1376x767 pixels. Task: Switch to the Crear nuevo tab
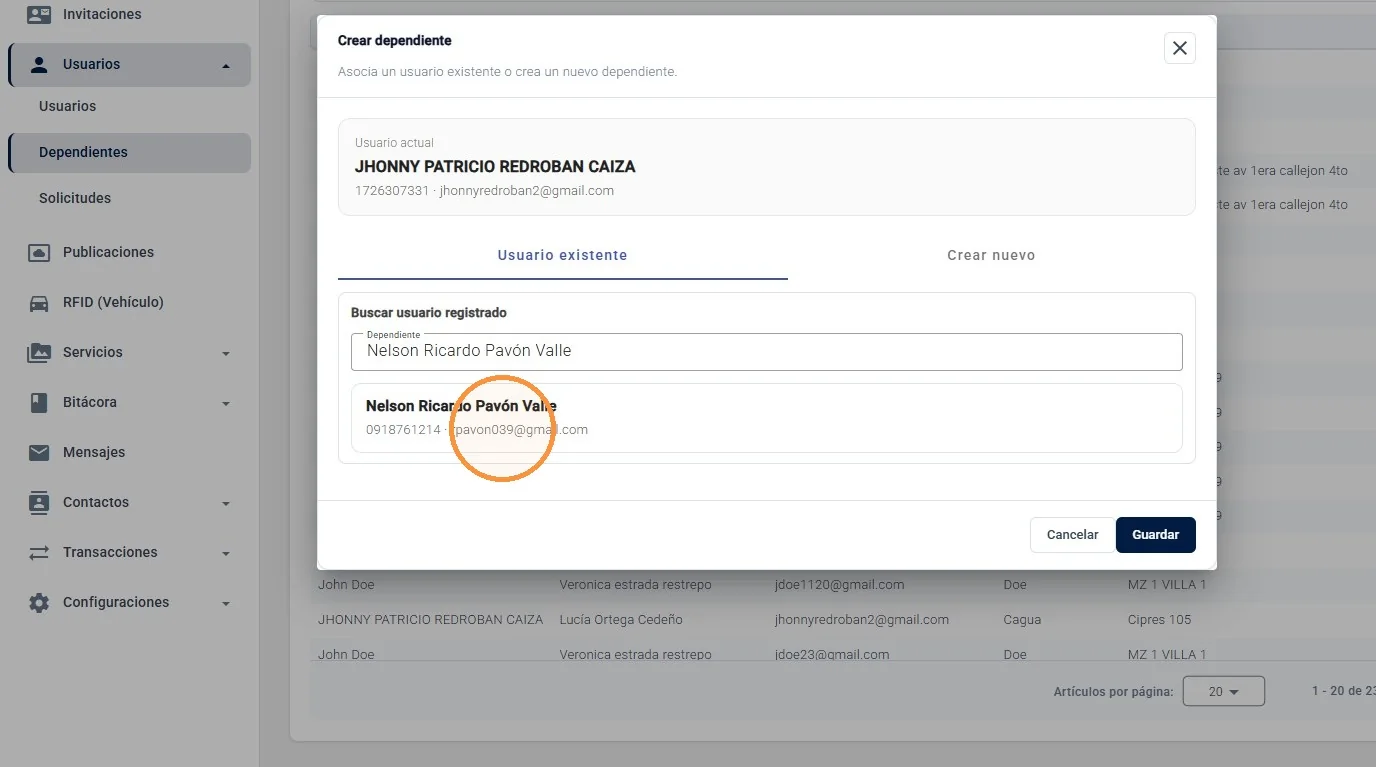(991, 255)
